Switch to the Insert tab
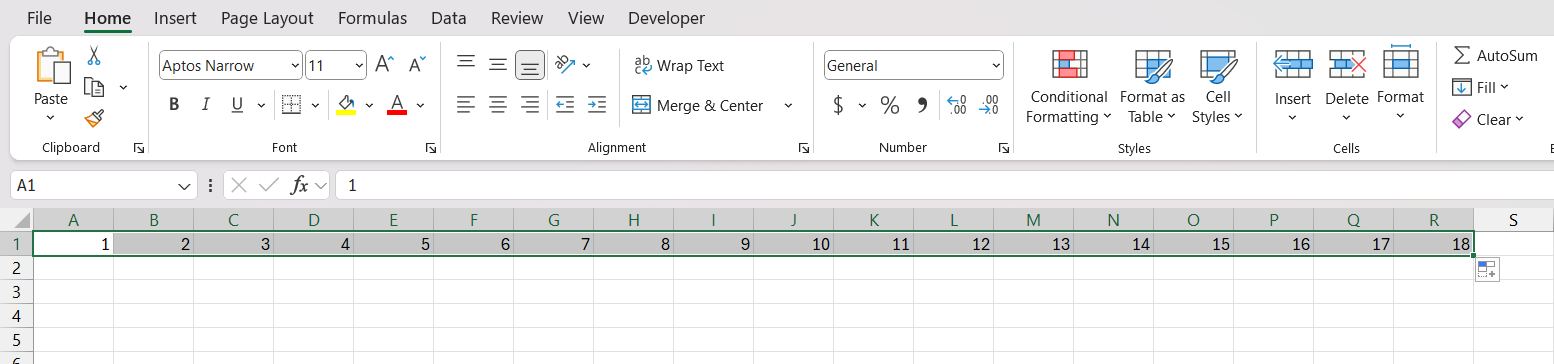1554x364 pixels. 175,18
